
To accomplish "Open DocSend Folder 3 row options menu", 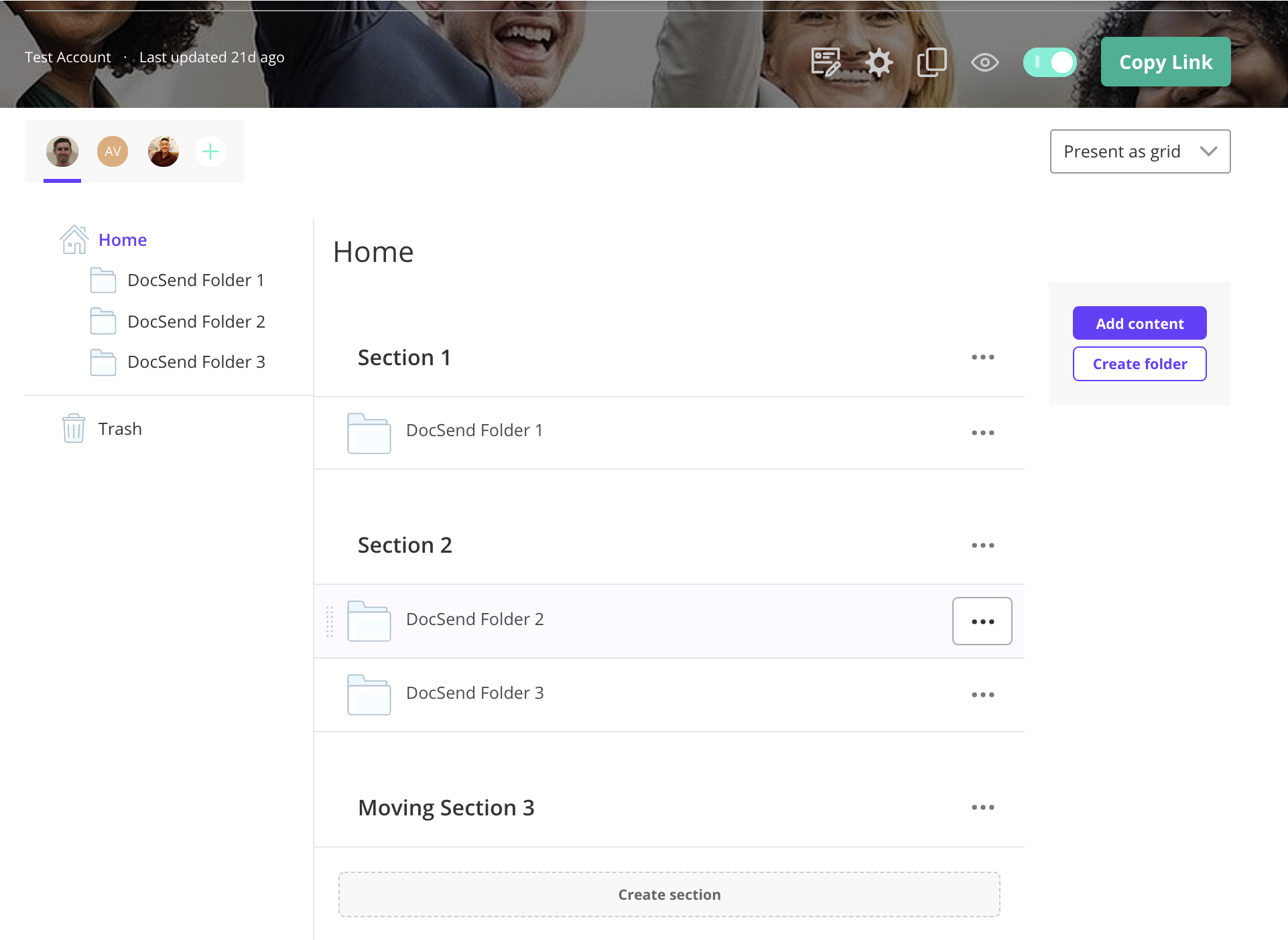I will pos(982,695).
